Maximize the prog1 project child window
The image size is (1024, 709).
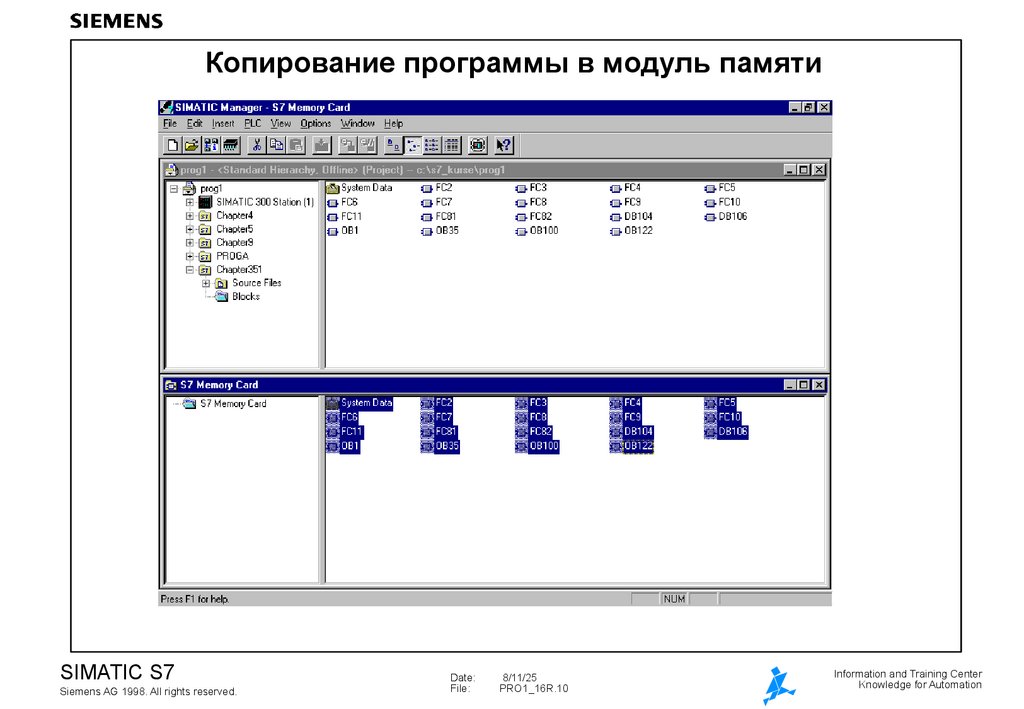(x=804, y=170)
